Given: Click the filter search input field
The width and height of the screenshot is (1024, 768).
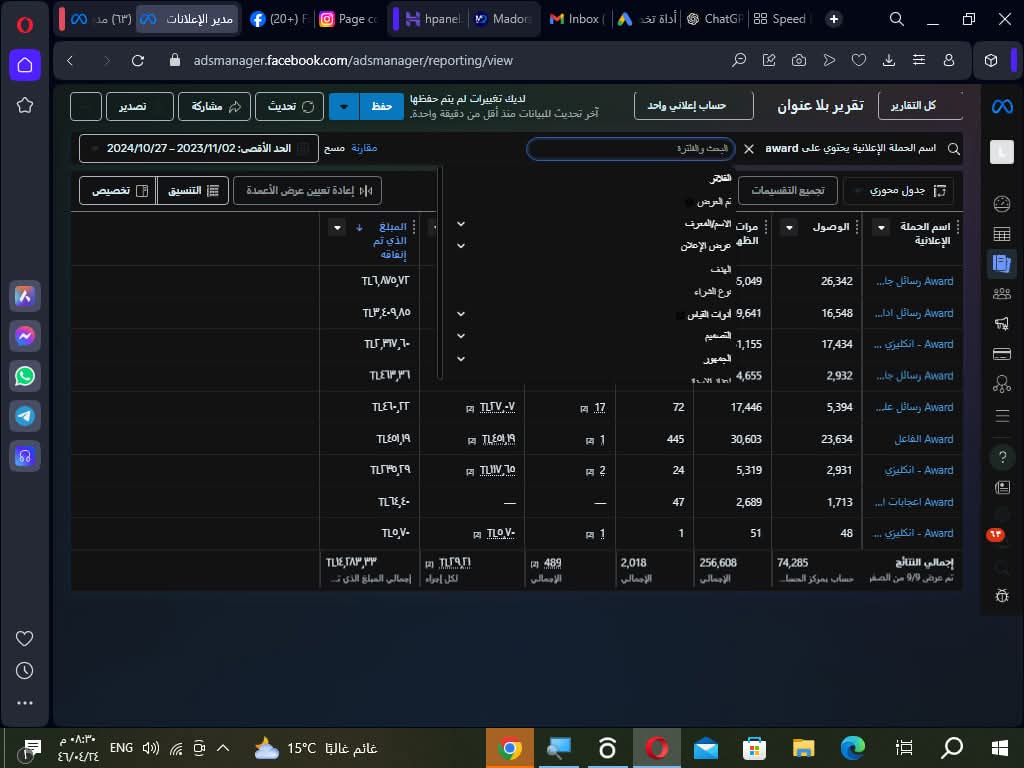Looking at the screenshot, I should tap(630, 149).
